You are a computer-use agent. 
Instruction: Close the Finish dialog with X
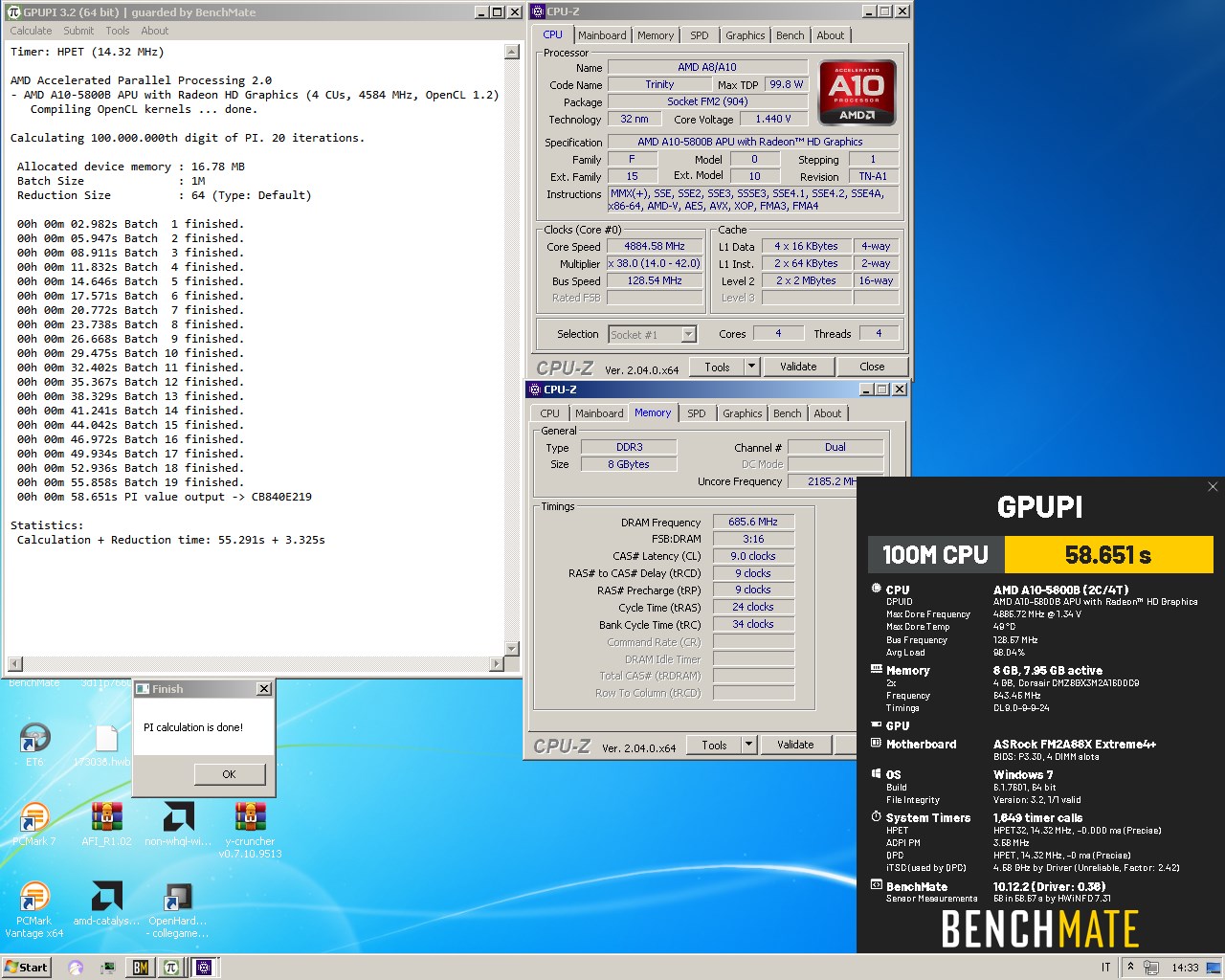[x=264, y=689]
